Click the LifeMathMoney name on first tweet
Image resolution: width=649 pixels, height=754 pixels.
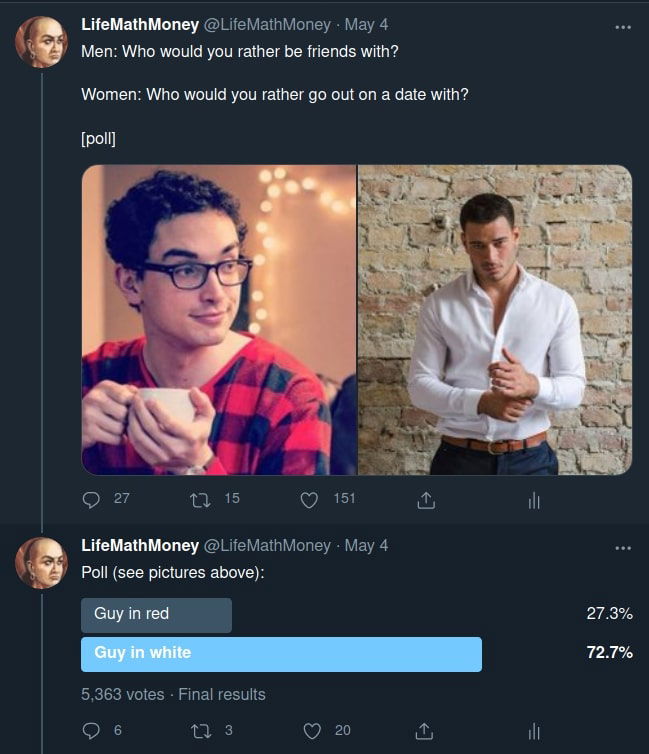pos(139,25)
